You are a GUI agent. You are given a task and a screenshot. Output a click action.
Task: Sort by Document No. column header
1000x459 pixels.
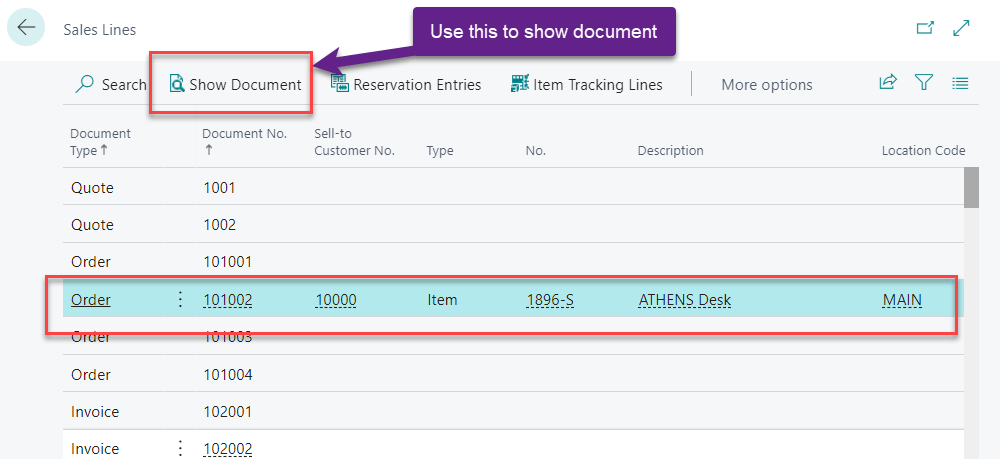244,141
